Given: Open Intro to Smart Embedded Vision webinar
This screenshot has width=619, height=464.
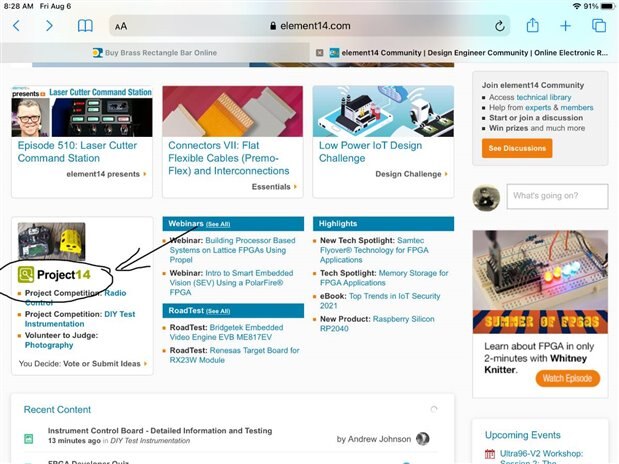Looking at the screenshot, I should (231, 283).
